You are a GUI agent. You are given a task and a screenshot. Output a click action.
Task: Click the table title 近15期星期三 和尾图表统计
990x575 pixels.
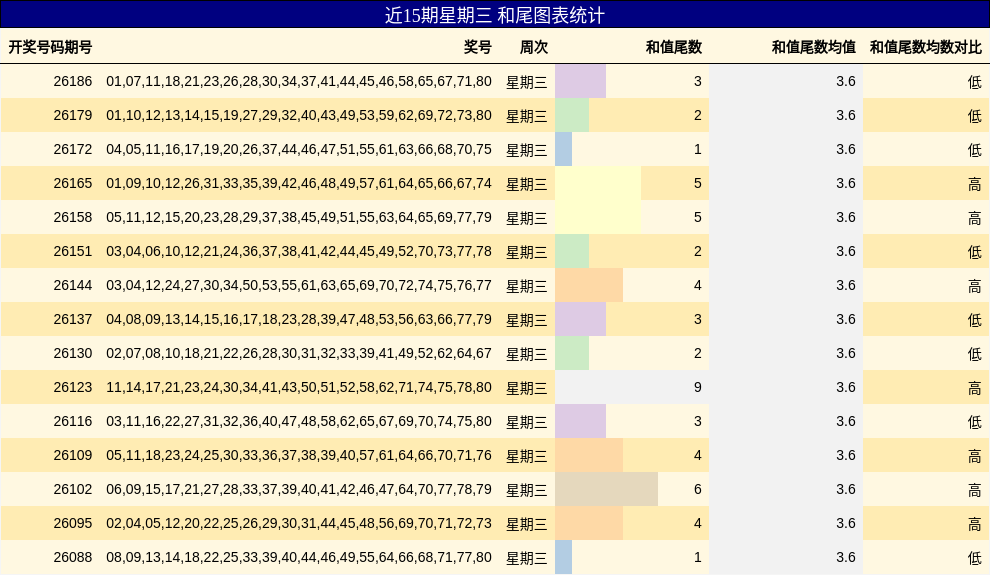[494, 15]
